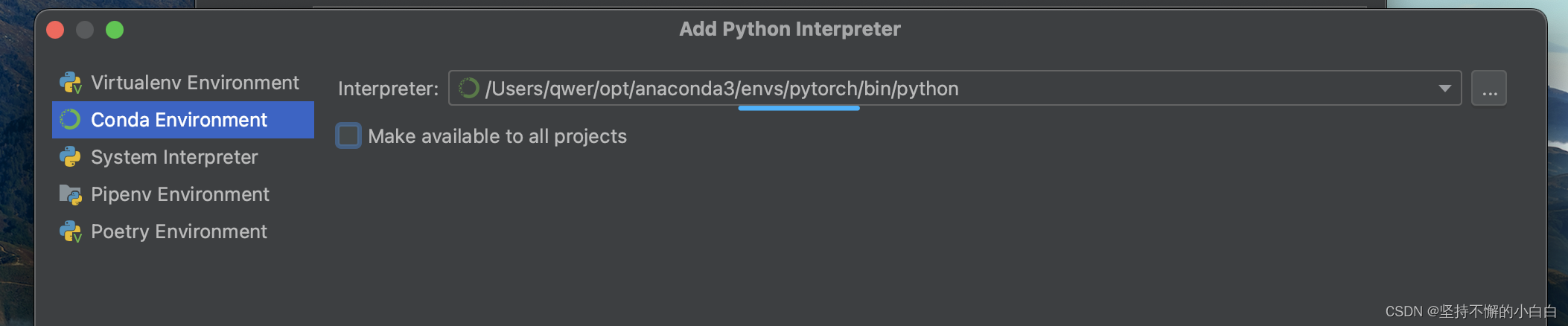Image resolution: width=1568 pixels, height=326 pixels.
Task: Expand the Interpreter path dropdown arrow
Action: pyautogui.click(x=1444, y=89)
